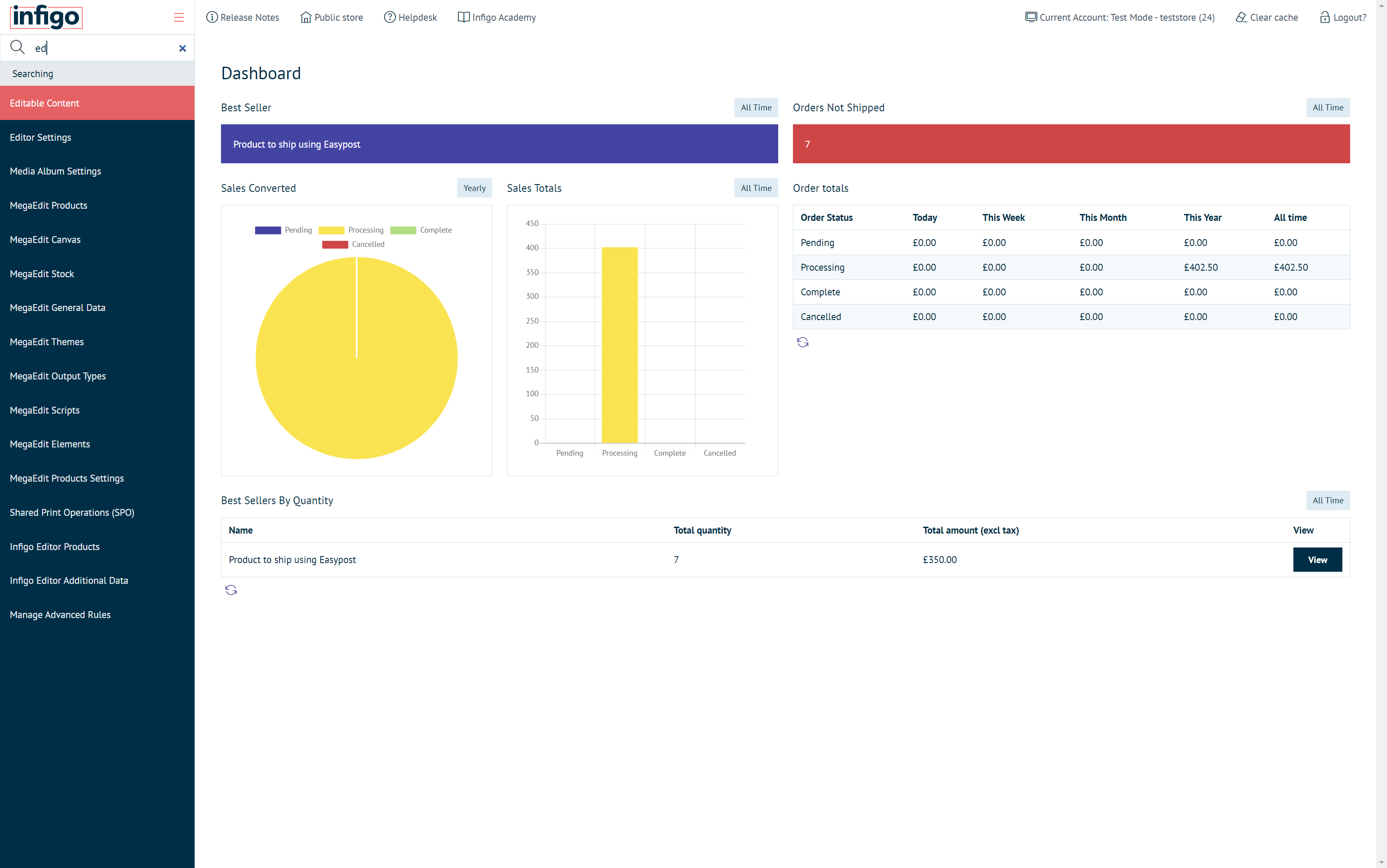
Task: Click the View button for Easypost product
Action: coord(1317,560)
